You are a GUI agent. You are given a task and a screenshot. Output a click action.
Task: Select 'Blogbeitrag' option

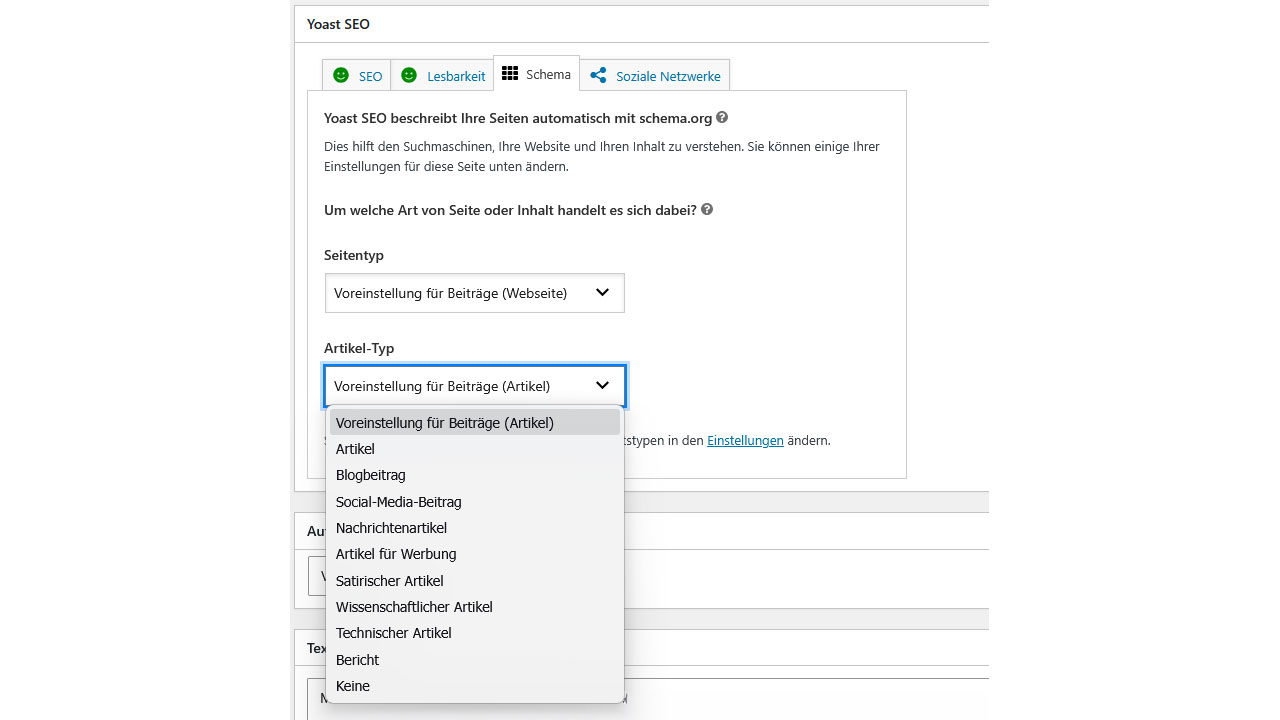pyautogui.click(x=475, y=475)
